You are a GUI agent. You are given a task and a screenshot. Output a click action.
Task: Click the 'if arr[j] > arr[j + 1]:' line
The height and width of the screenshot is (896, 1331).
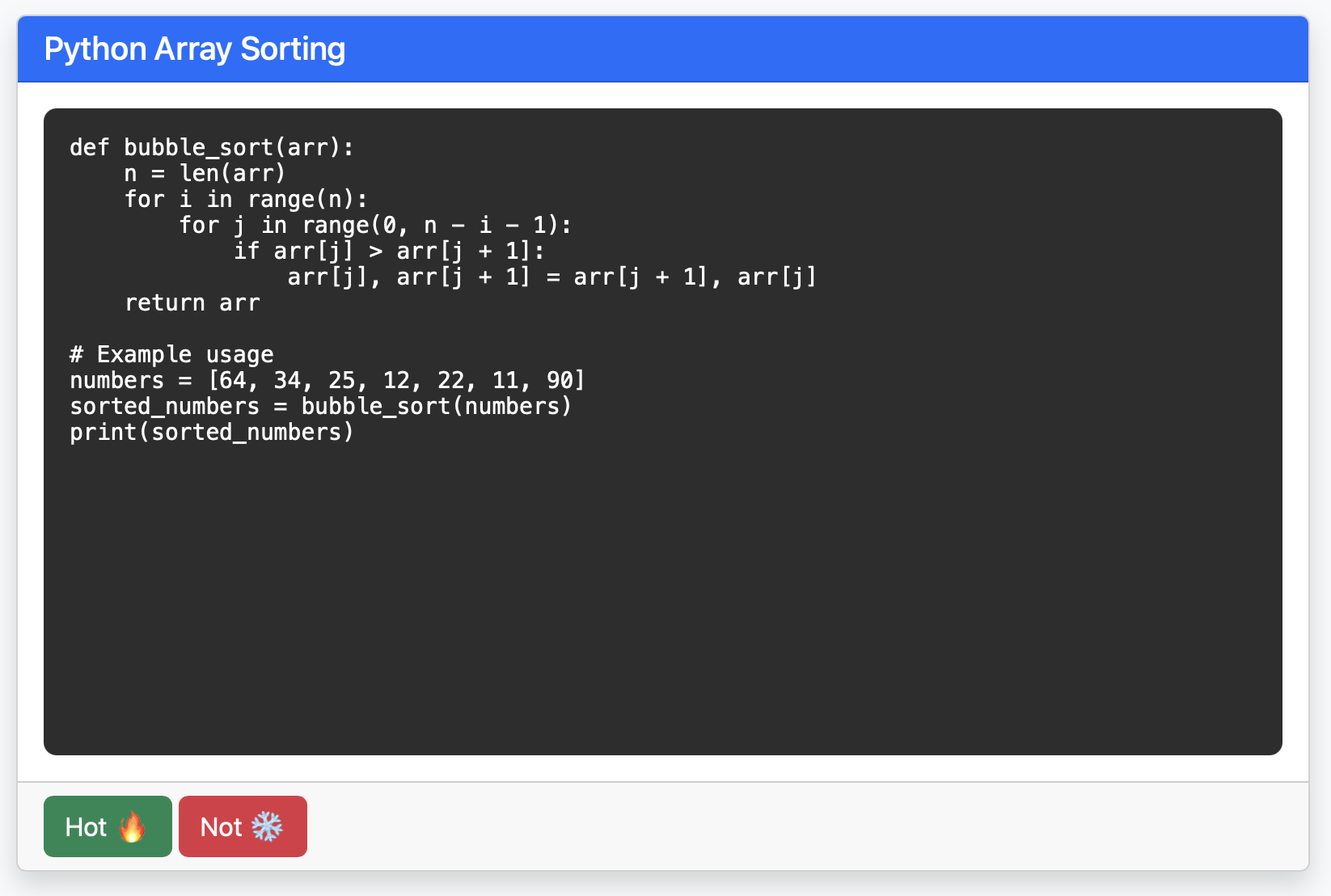click(389, 251)
